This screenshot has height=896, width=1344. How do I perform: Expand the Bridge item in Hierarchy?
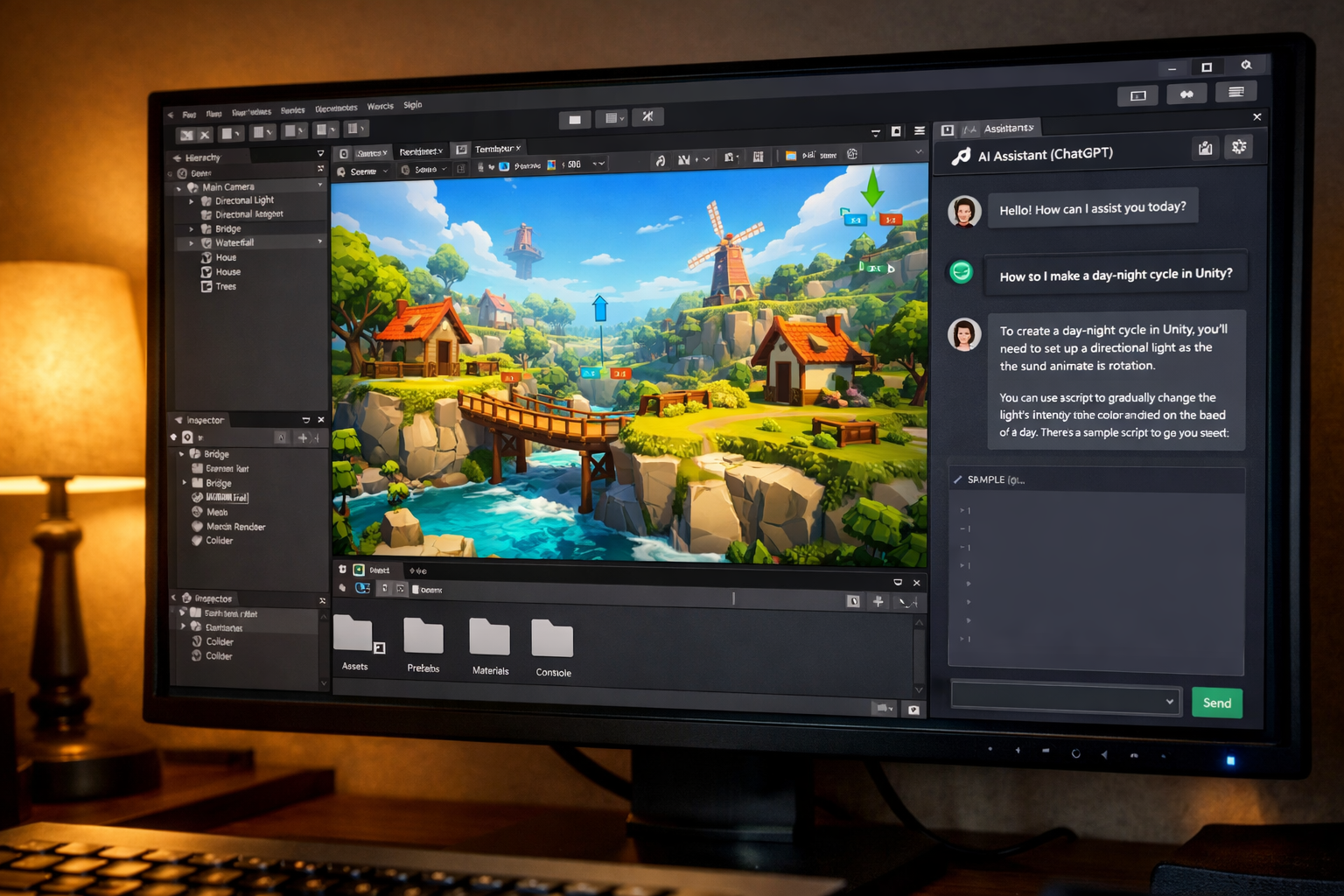(192, 229)
